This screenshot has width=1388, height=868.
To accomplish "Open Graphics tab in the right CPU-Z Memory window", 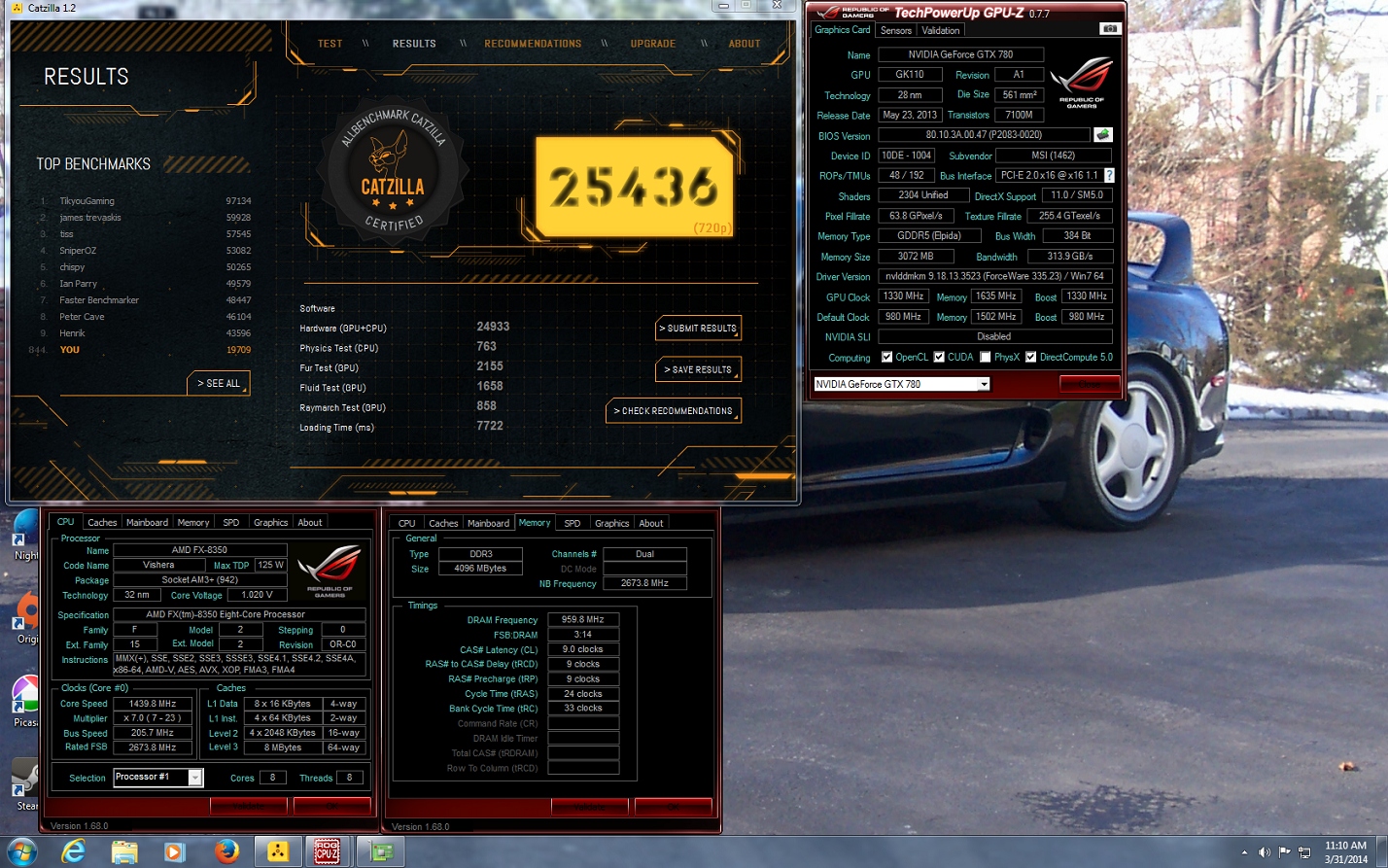I will [x=611, y=523].
